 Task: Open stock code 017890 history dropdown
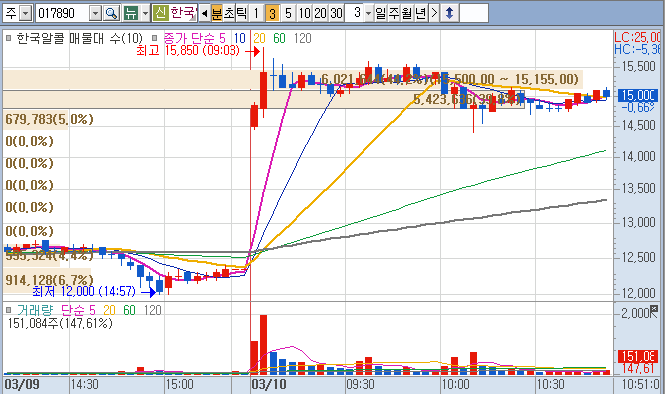(95, 13)
